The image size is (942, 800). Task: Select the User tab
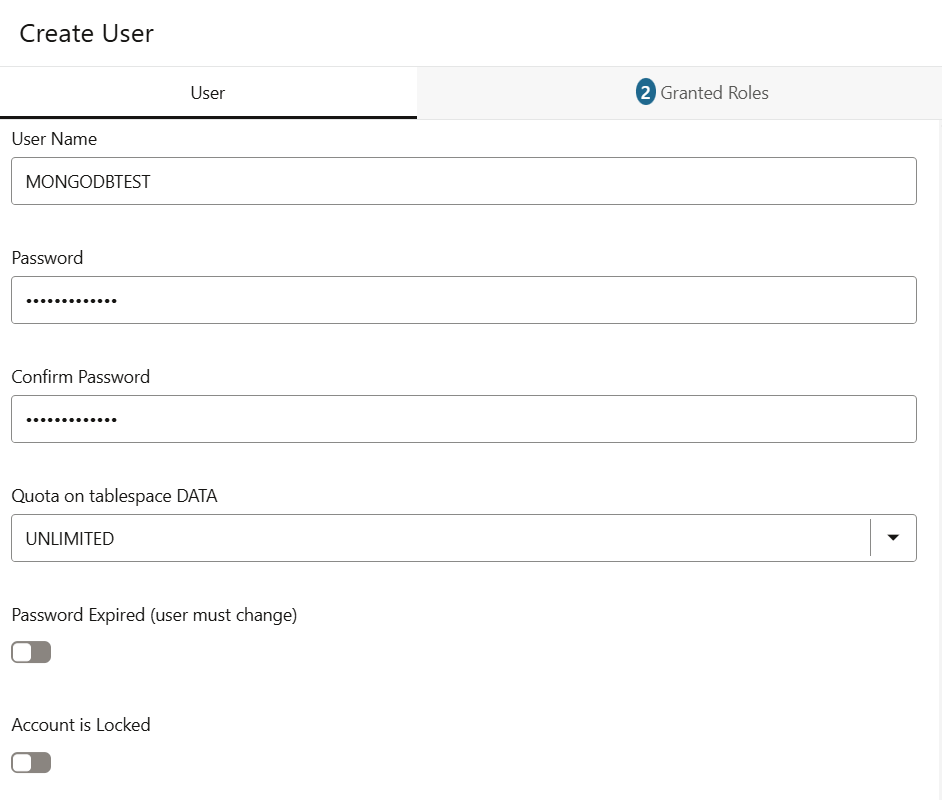(208, 93)
